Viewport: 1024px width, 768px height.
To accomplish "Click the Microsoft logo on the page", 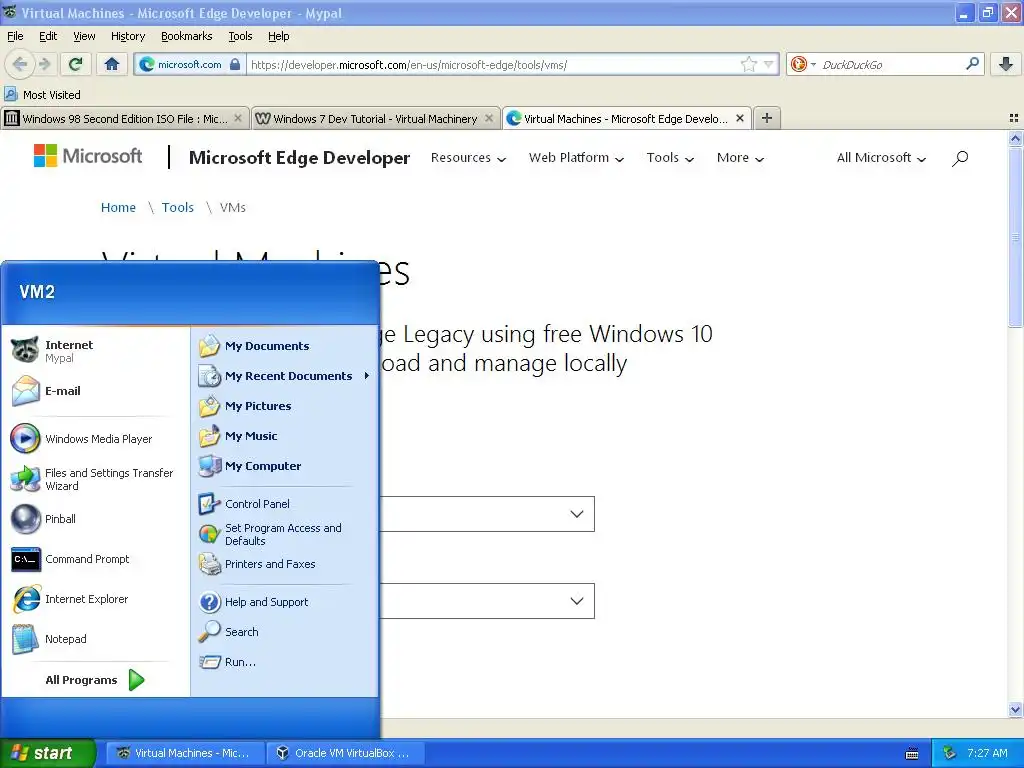I will 88,156.
